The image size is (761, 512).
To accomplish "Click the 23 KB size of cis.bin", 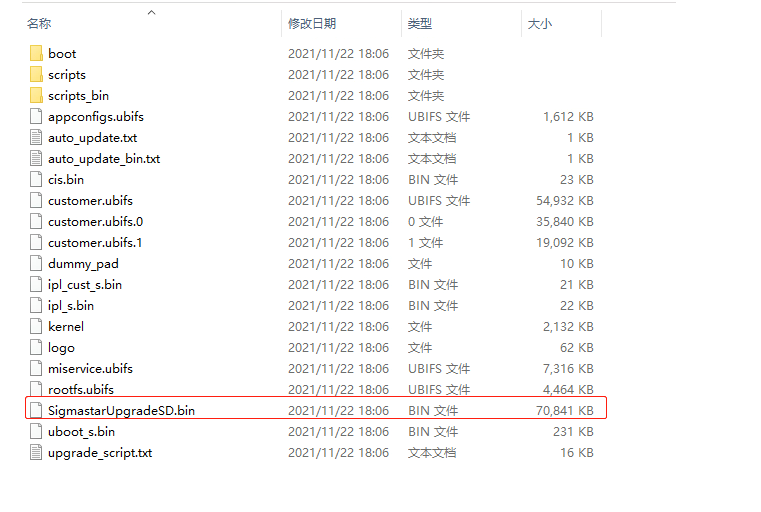I will tap(577, 180).
